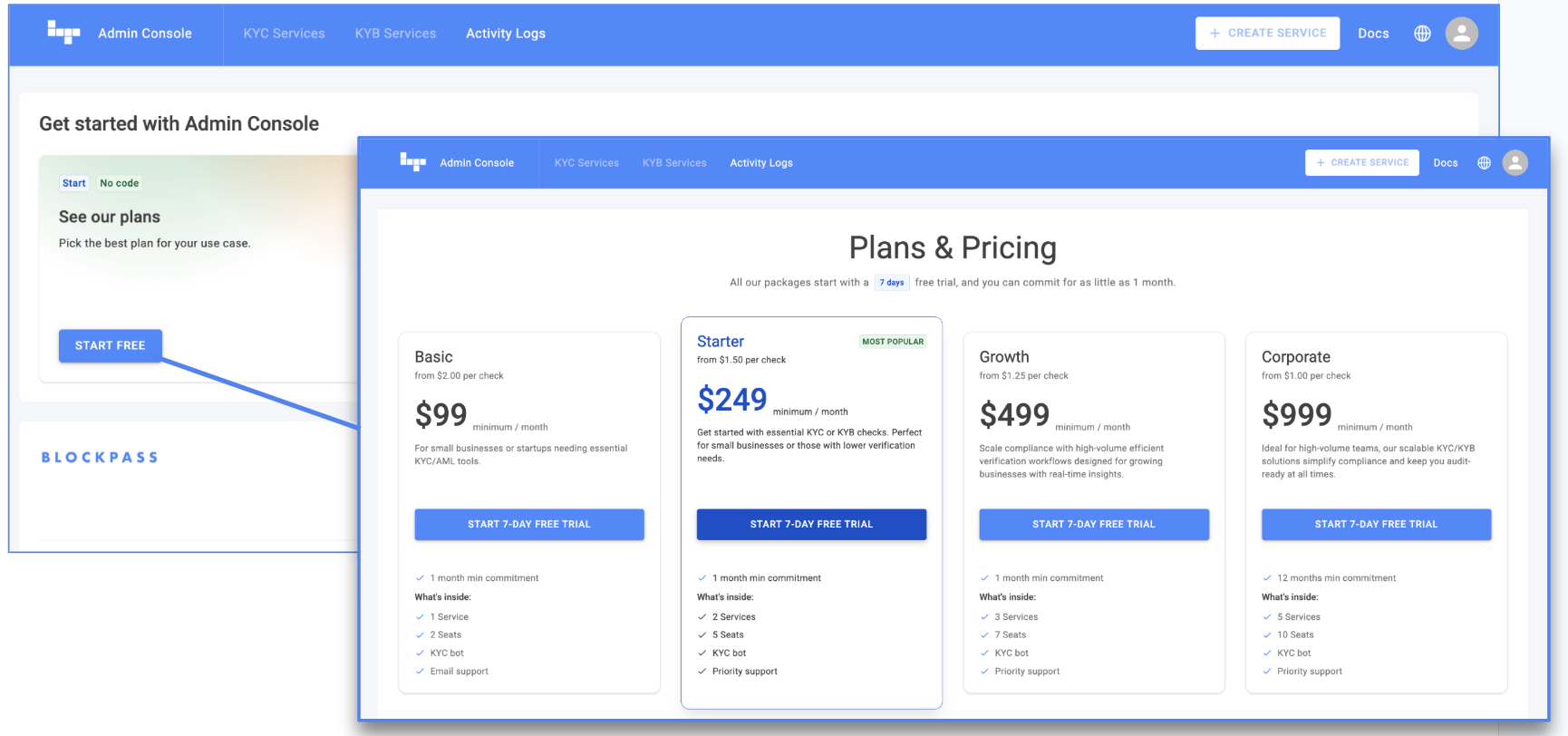The image size is (1568, 736).
Task: Click Create Service in the back header
Action: coord(1267,34)
